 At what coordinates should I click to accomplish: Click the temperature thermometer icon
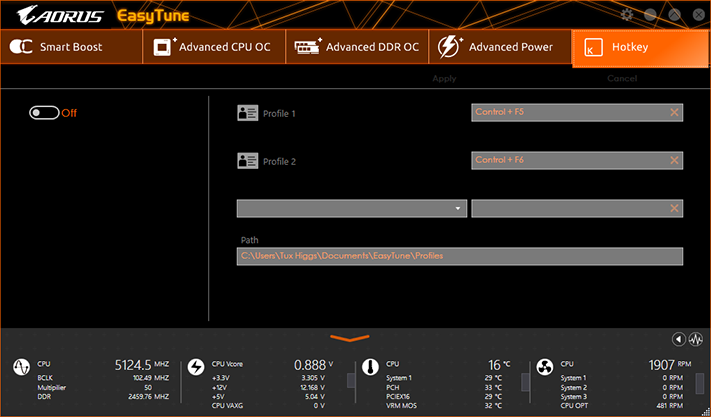pyautogui.click(x=370, y=367)
